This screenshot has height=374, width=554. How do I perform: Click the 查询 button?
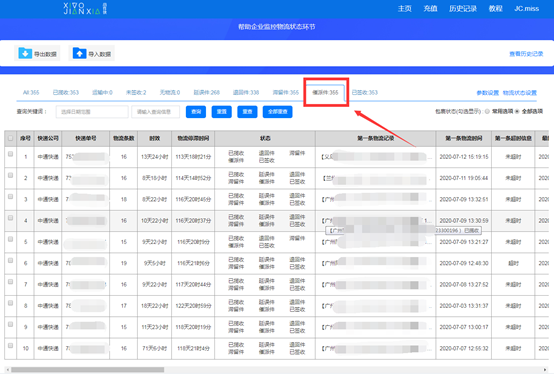196,112
